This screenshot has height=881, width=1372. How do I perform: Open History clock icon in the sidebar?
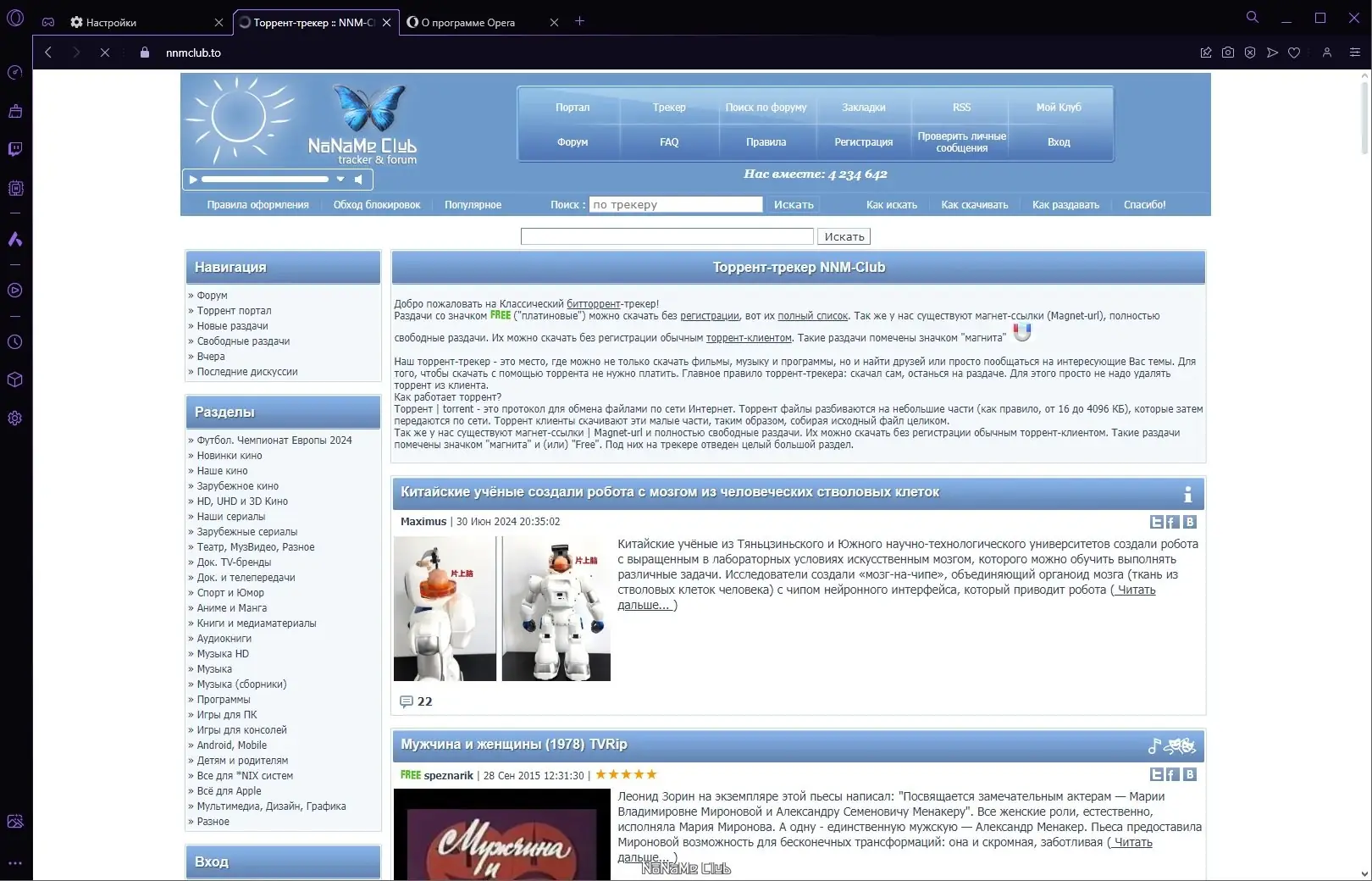15,342
